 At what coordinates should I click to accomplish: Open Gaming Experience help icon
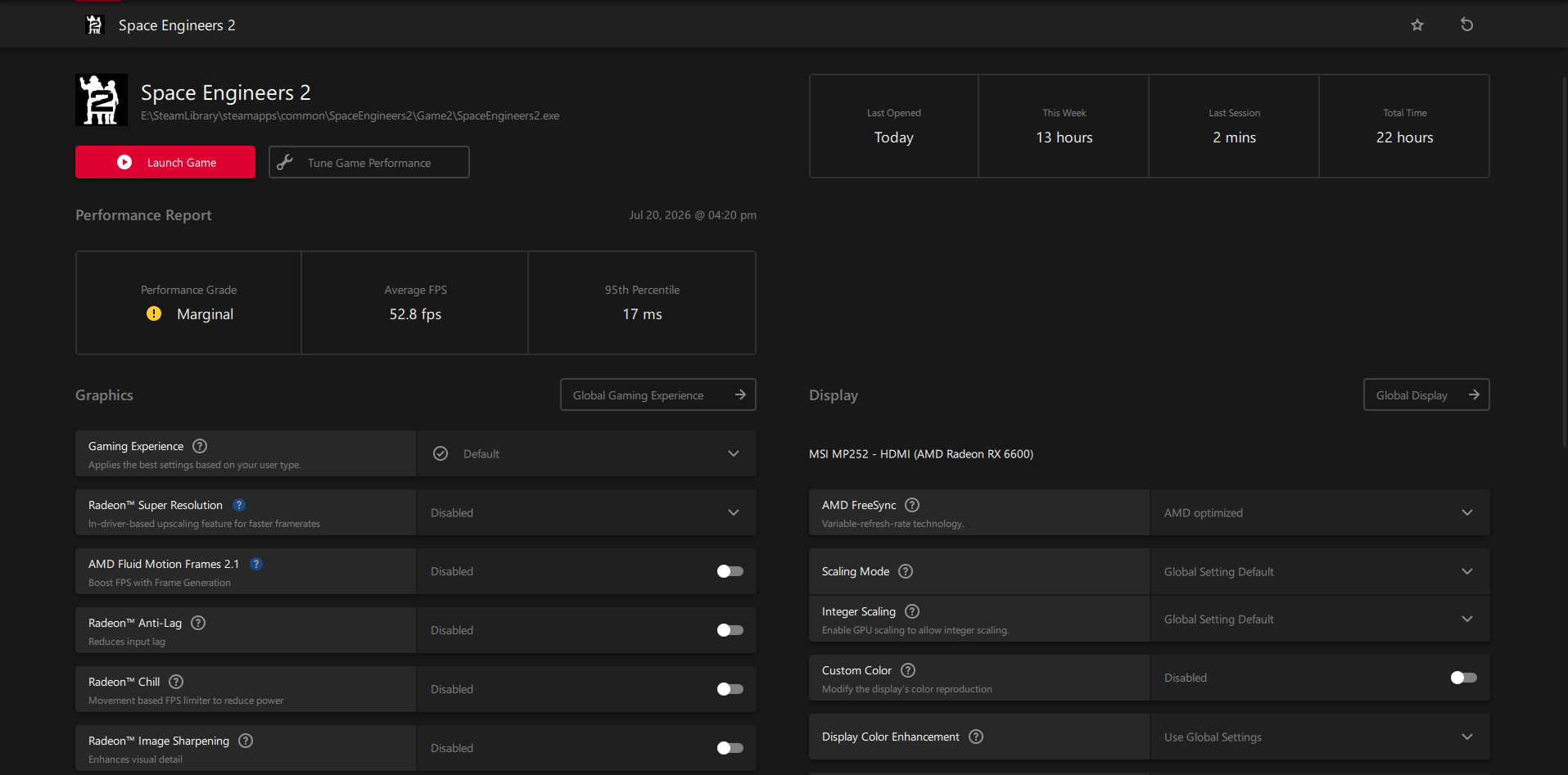(x=200, y=446)
